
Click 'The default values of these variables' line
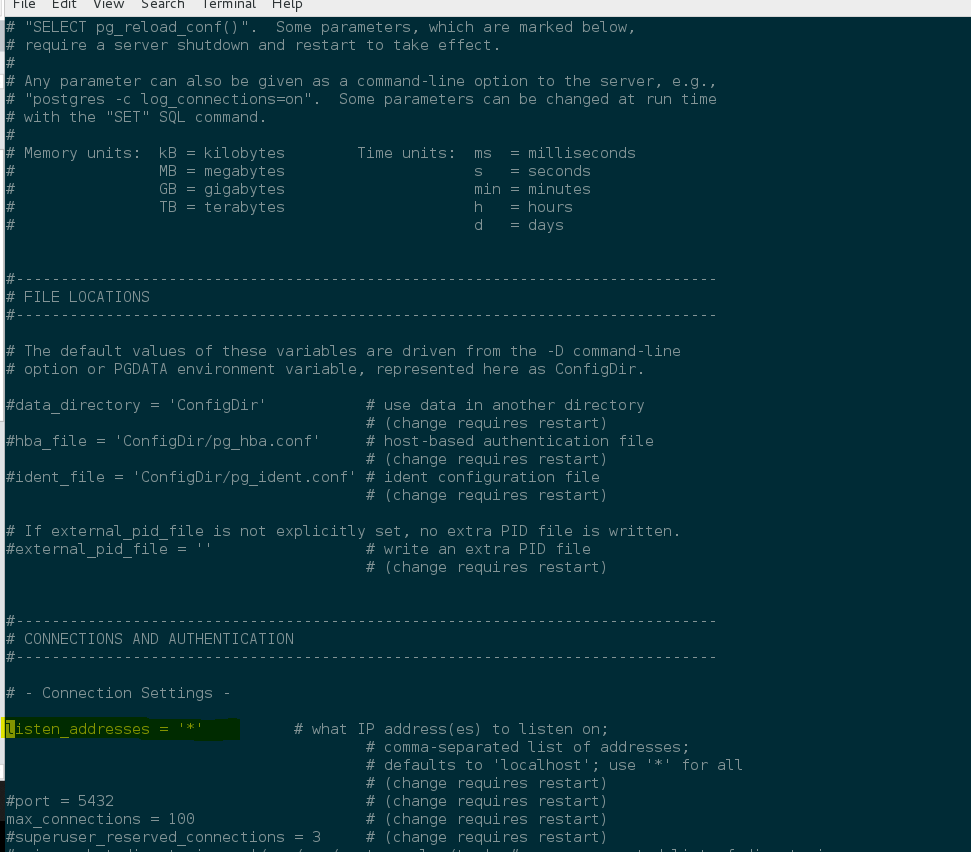(x=343, y=351)
